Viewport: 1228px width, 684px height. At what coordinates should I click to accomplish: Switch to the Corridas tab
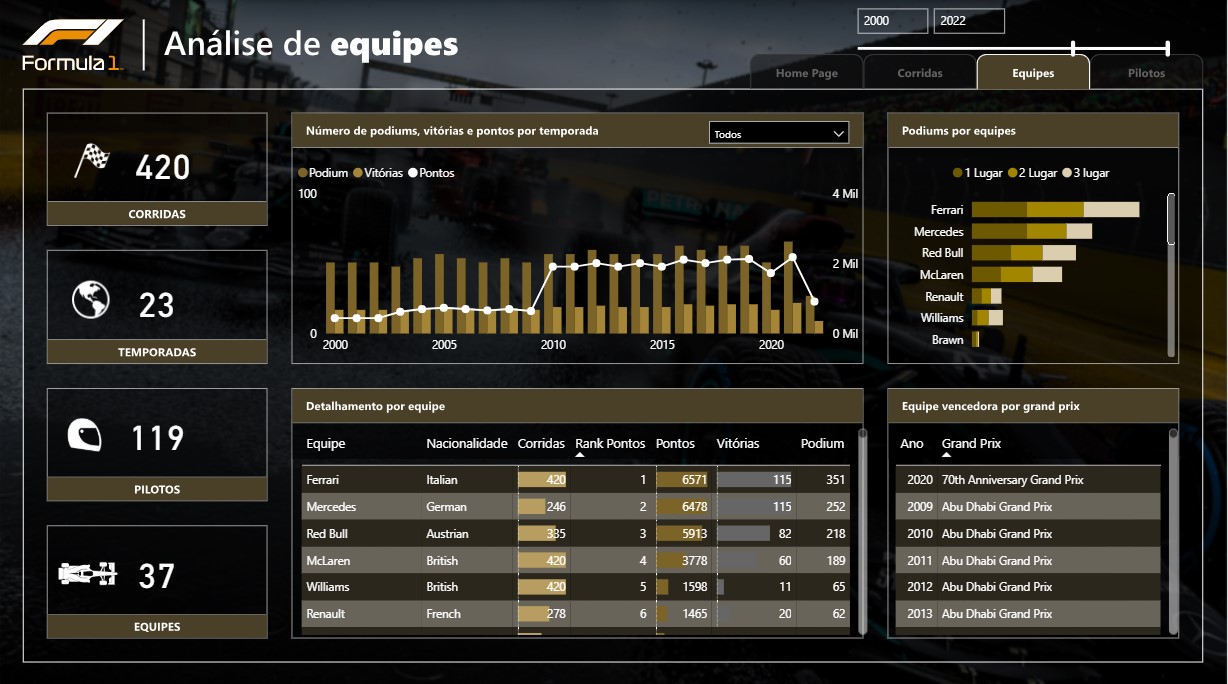[x=920, y=73]
